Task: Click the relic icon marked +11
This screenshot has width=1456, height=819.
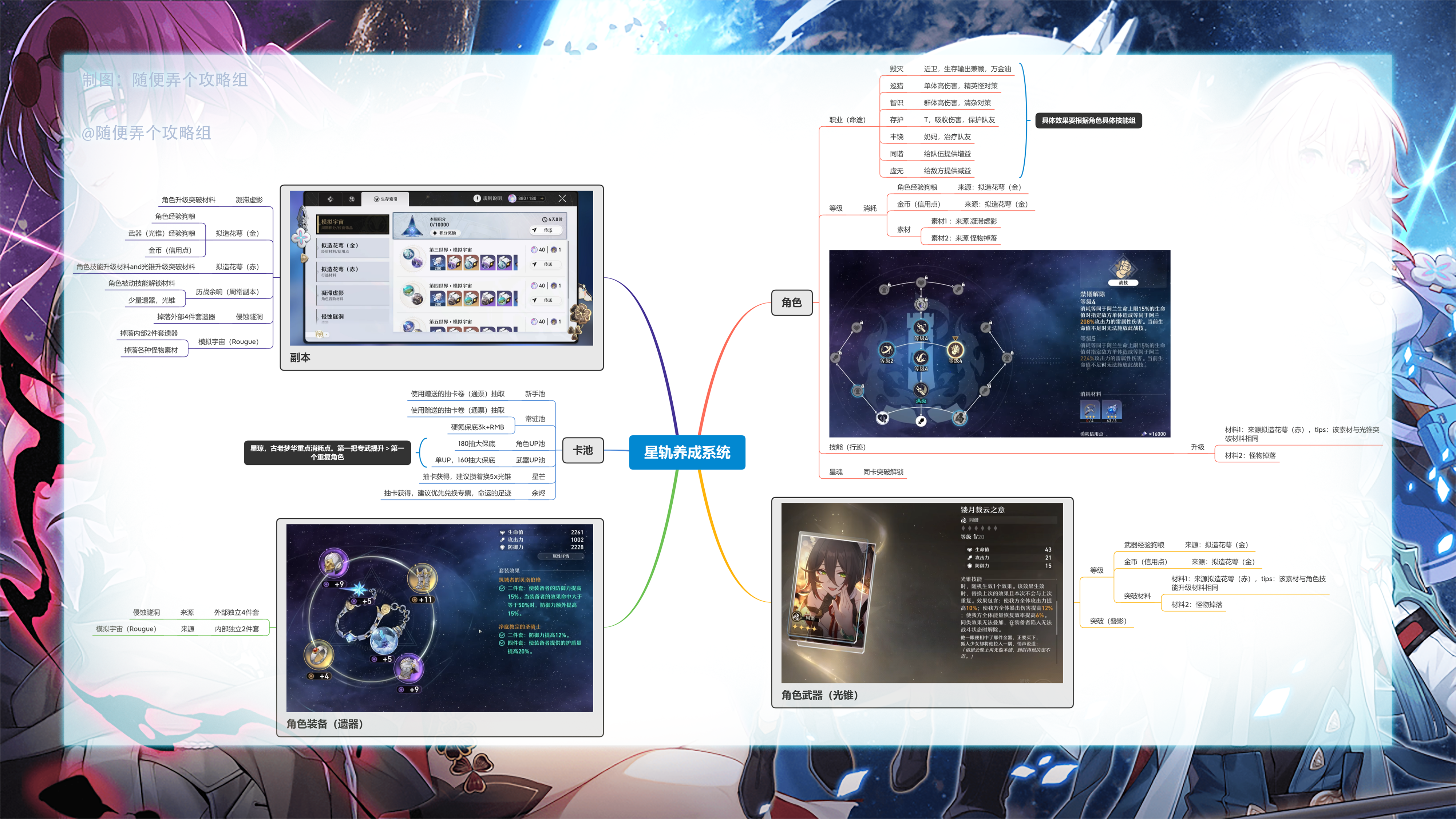Action: 422,578
